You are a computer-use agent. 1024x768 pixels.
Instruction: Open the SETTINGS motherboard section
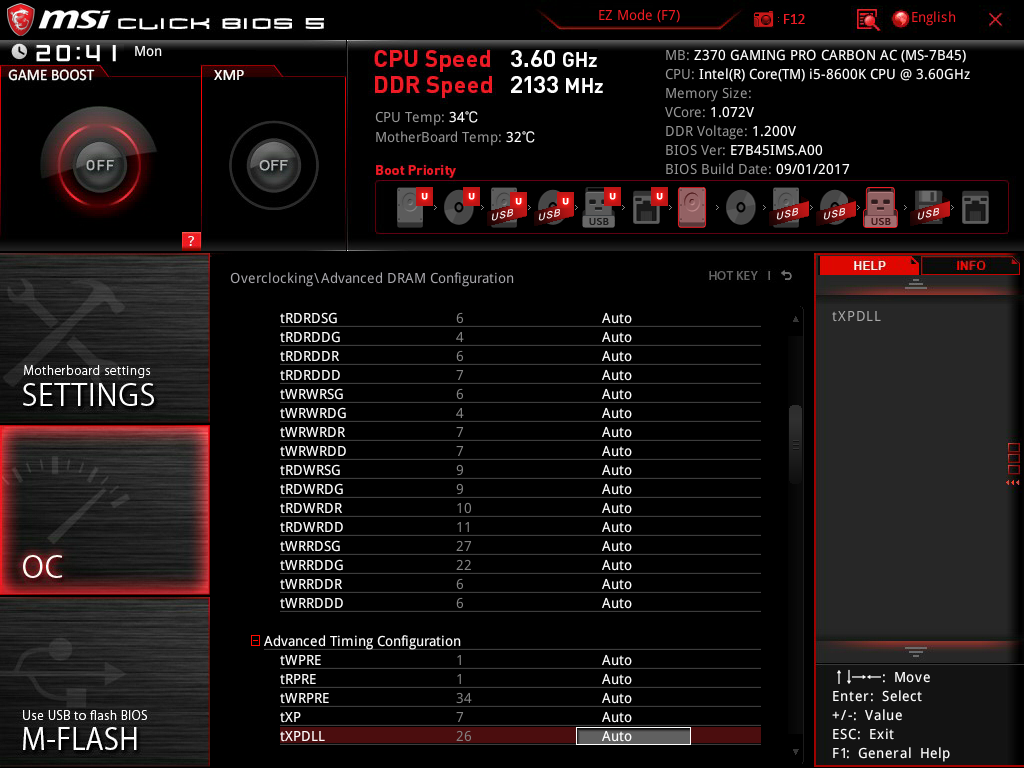click(x=104, y=338)
